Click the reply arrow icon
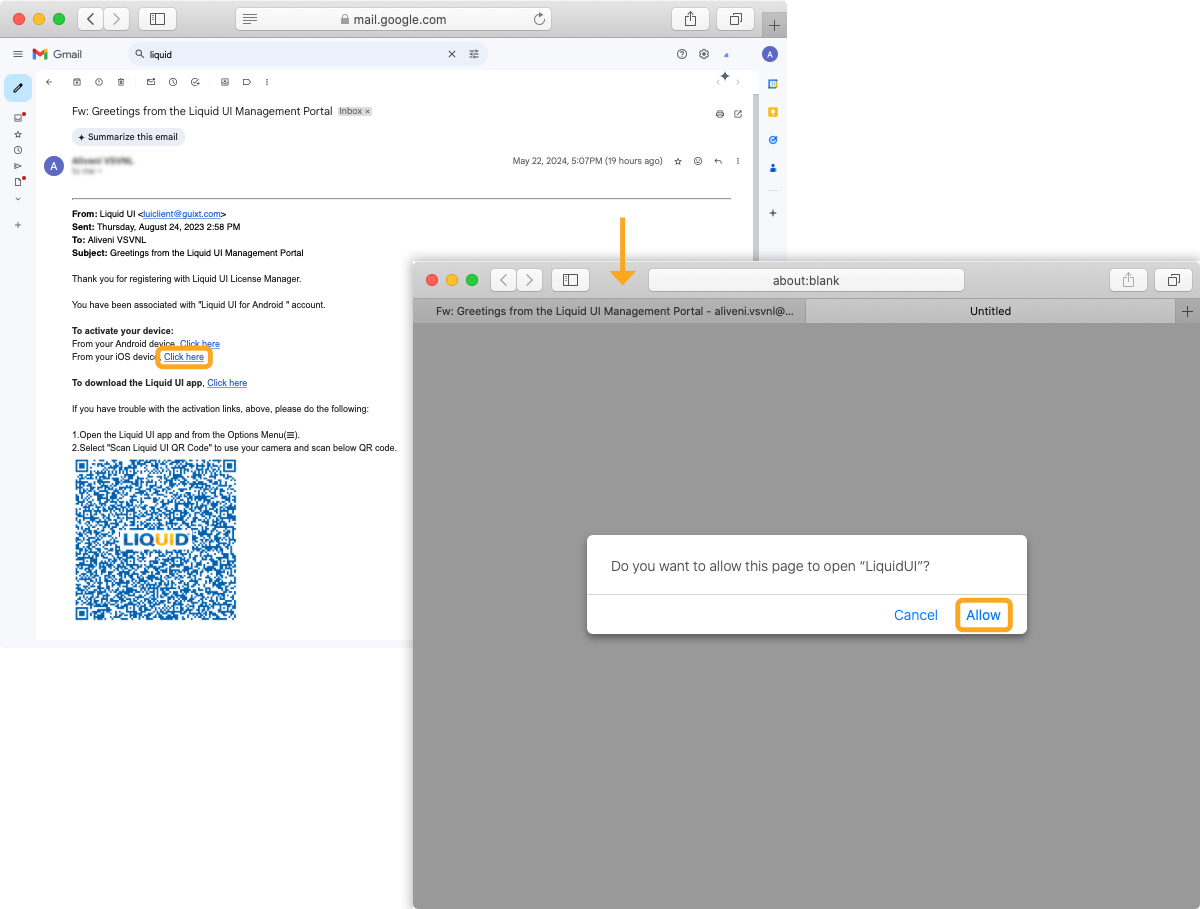This screenshot has height=909, width=1200. tap(718, 161)
